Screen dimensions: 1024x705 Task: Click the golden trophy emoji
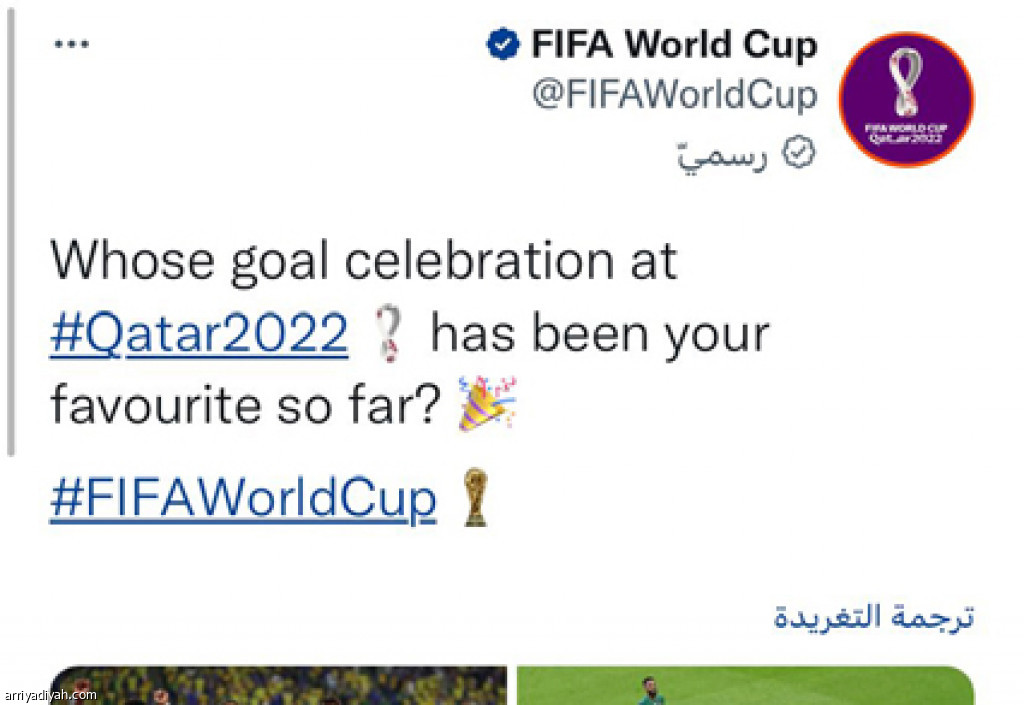point(475,498)
